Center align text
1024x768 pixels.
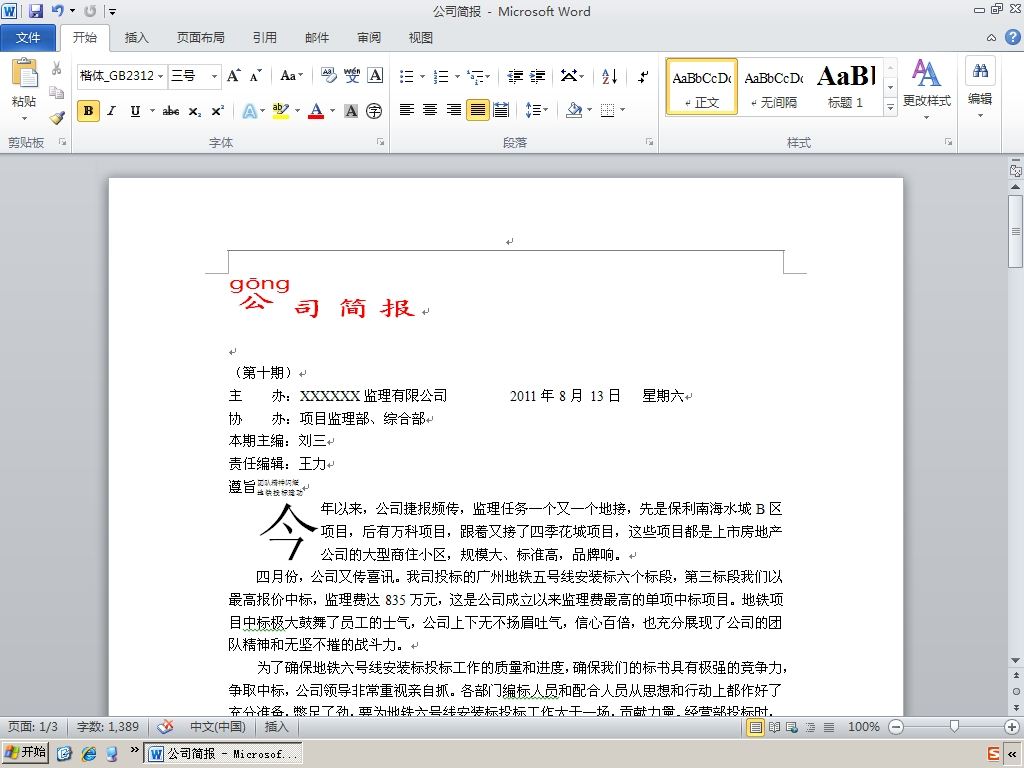[430, 110]
